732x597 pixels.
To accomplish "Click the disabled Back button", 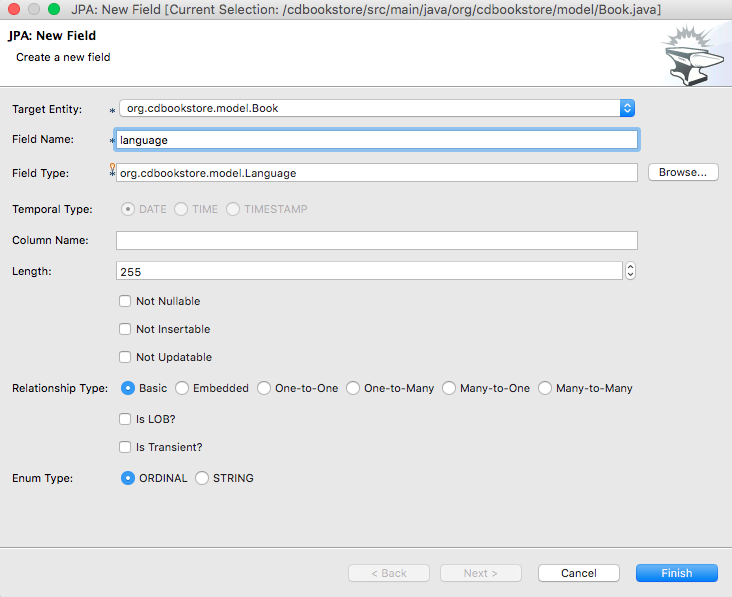I will coord(389,573).
